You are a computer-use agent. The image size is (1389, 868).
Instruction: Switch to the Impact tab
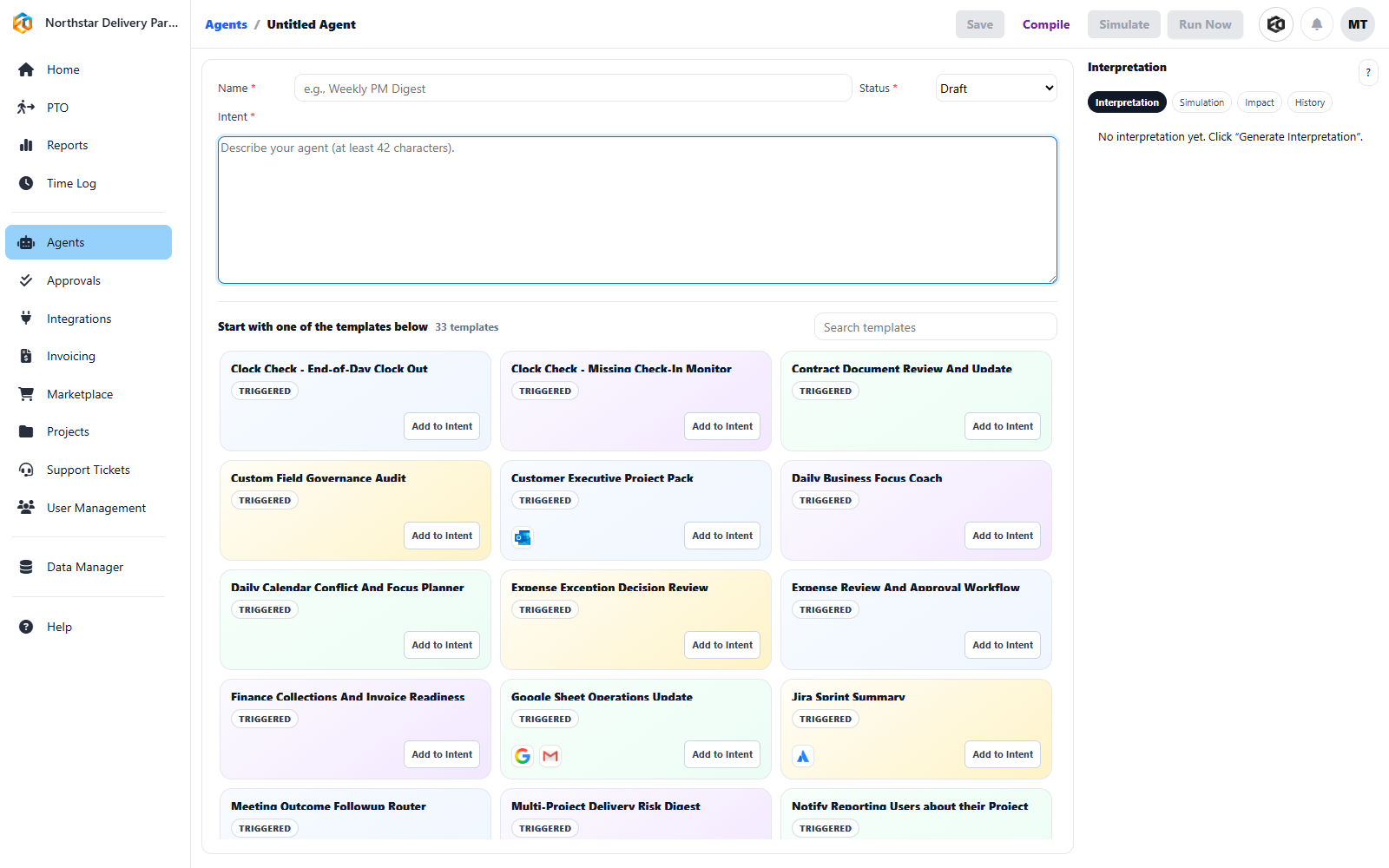(1260, 102)
